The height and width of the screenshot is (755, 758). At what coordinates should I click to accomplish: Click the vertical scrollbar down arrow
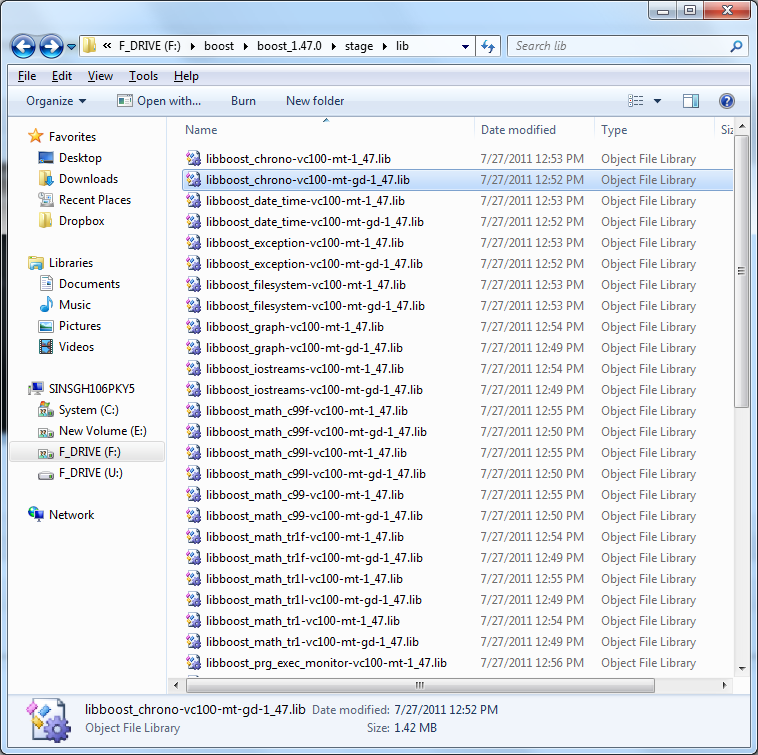[x=742, y=668]
